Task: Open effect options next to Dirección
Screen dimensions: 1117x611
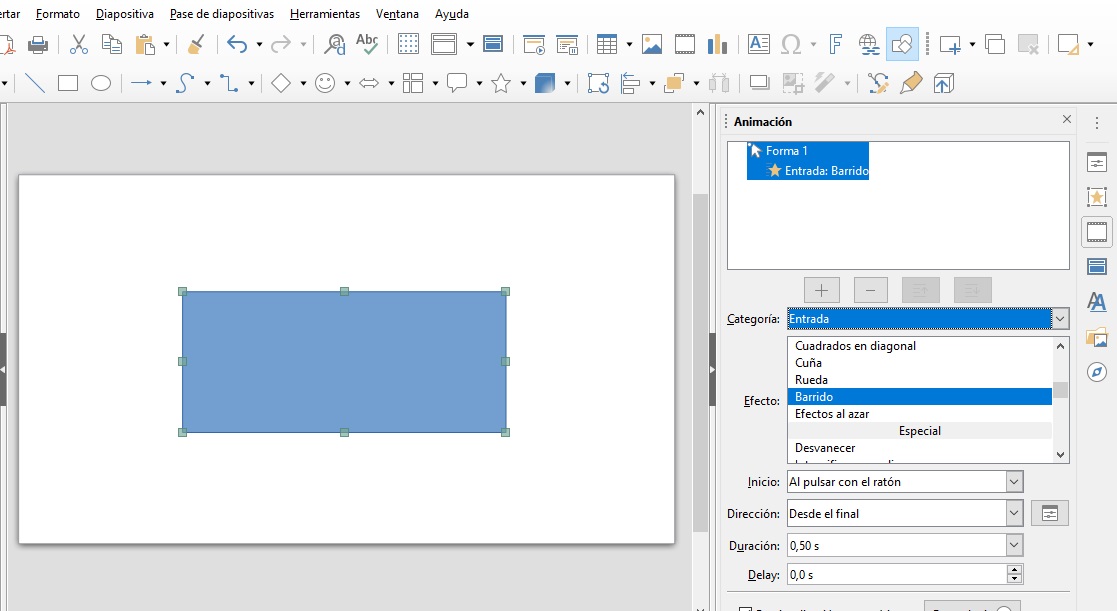Action: pyautogui.click(x=1050, y=513)
